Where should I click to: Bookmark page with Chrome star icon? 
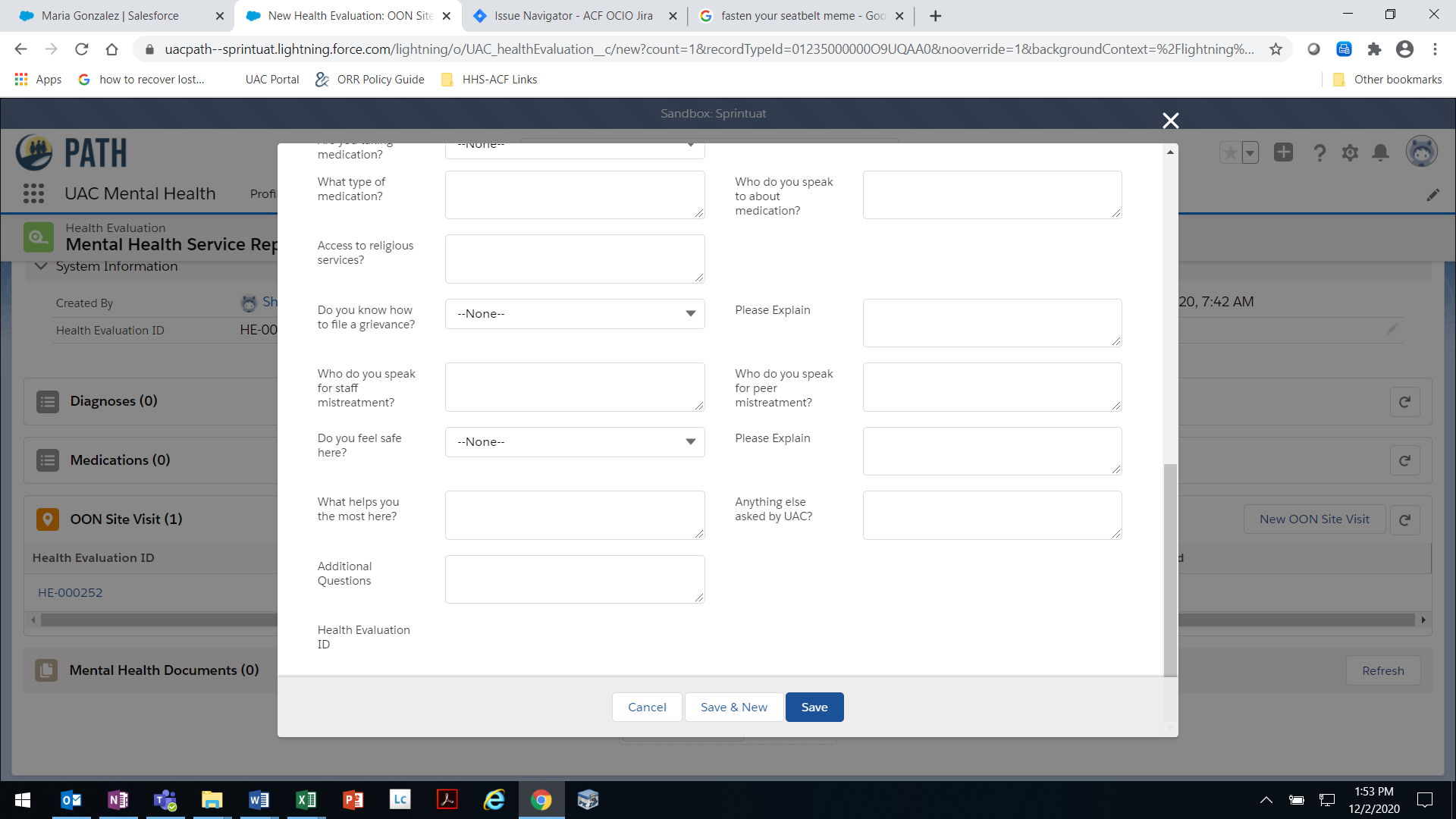tap(1276, 49)
